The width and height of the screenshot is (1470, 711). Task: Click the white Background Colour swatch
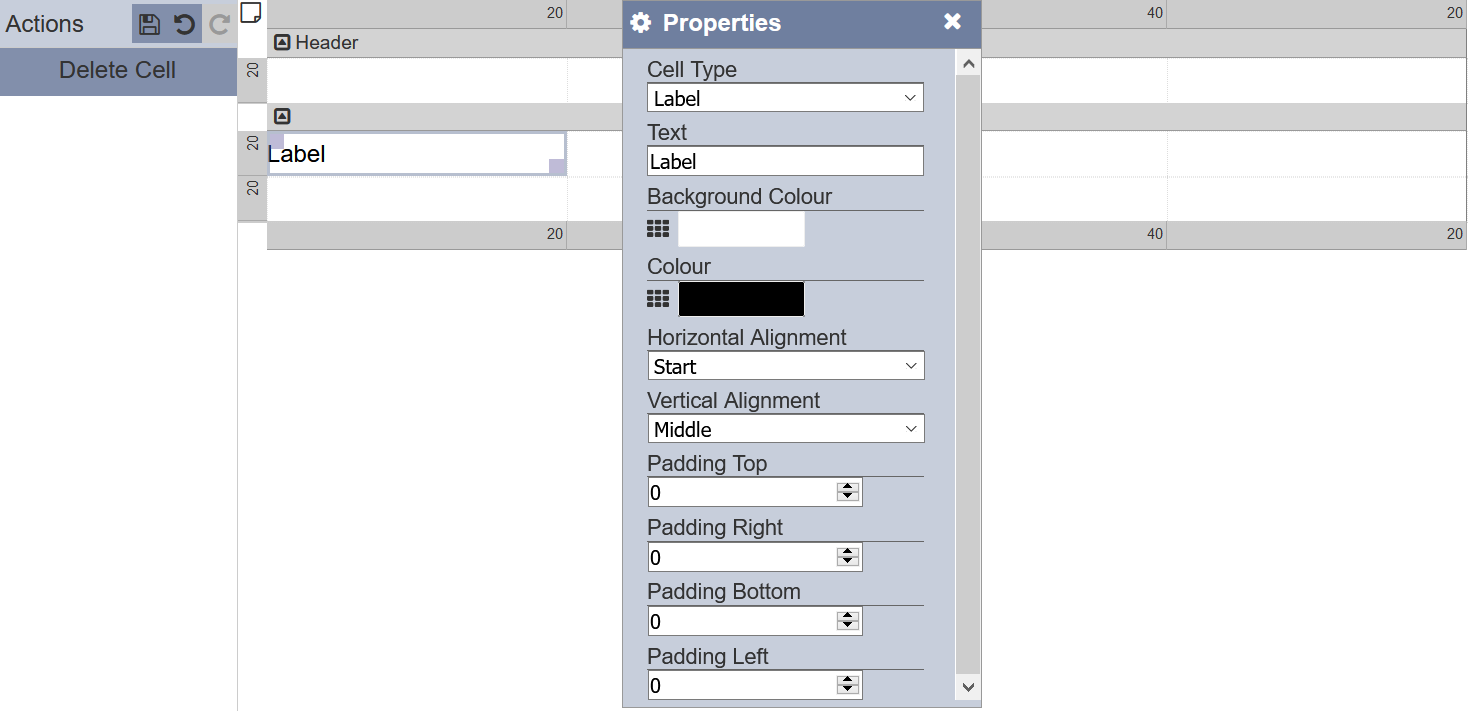pos(741,229)
